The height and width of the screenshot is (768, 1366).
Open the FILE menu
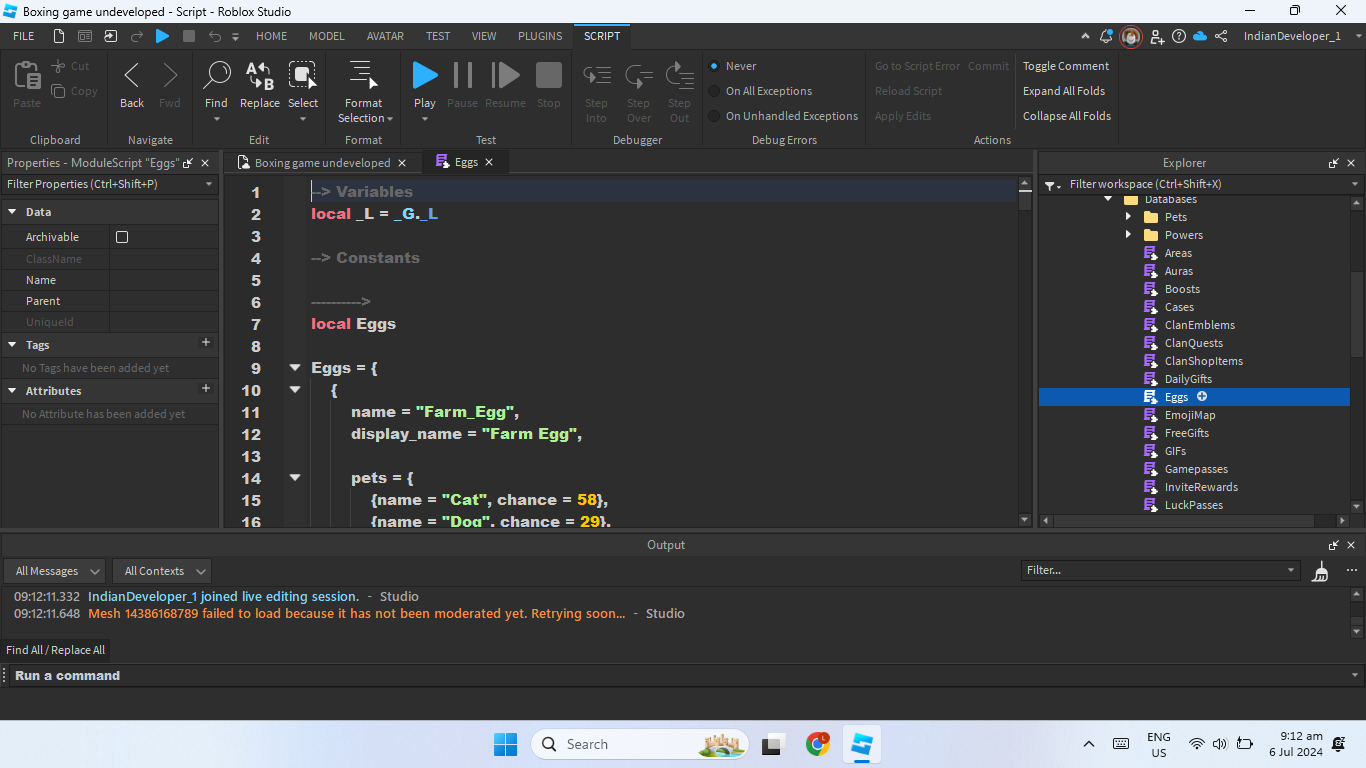tap(24, 36)
